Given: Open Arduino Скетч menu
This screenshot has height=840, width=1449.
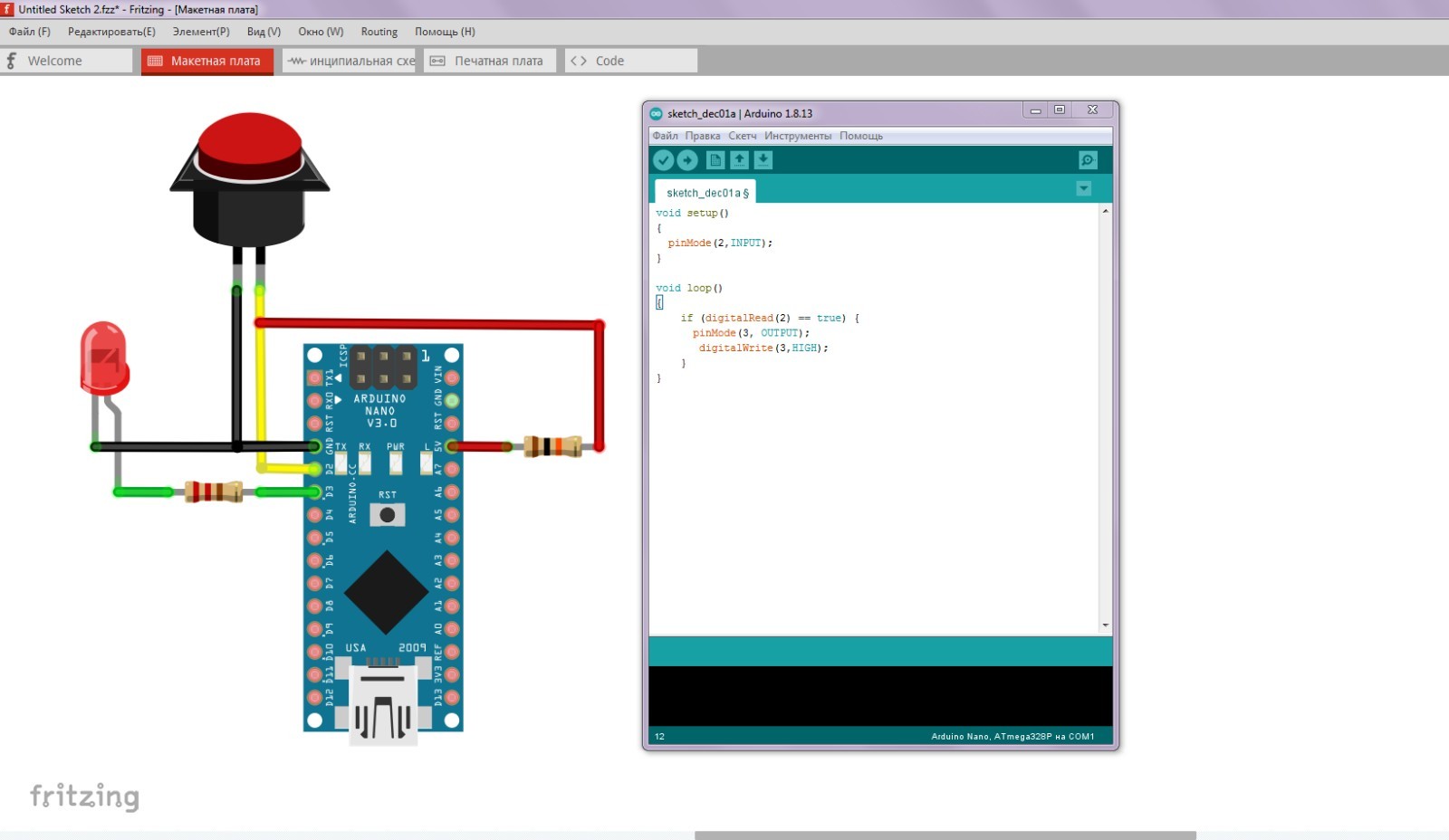Looking at the screenshot, I should [x=743, y=136].
